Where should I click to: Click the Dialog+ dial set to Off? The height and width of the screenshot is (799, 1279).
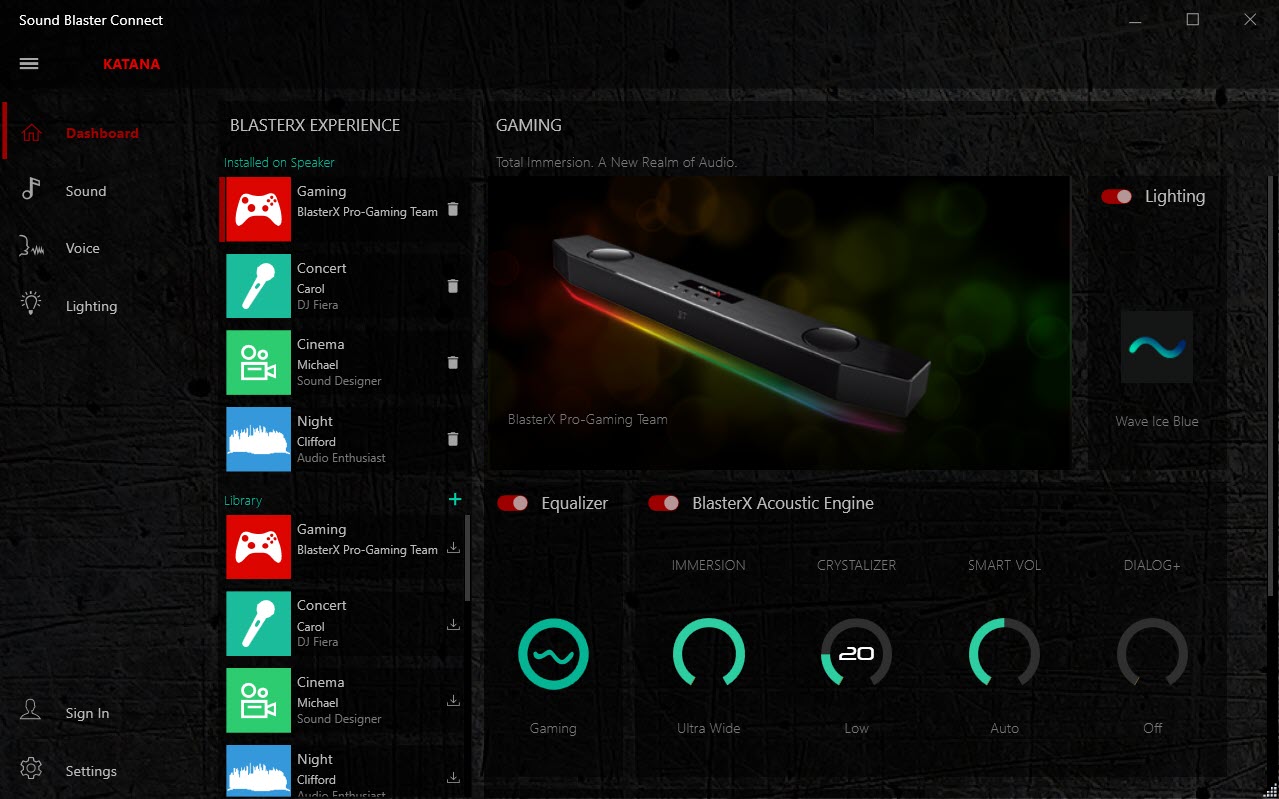pos(1152,654)
